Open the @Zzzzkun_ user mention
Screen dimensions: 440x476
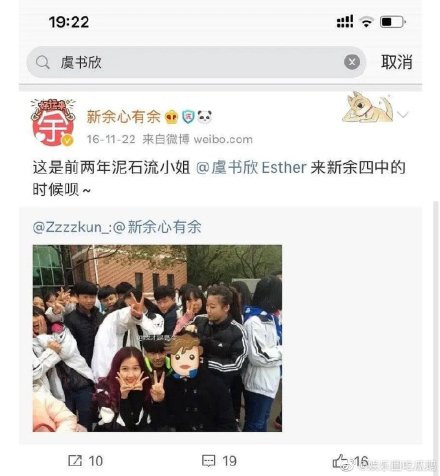point(70,227)
